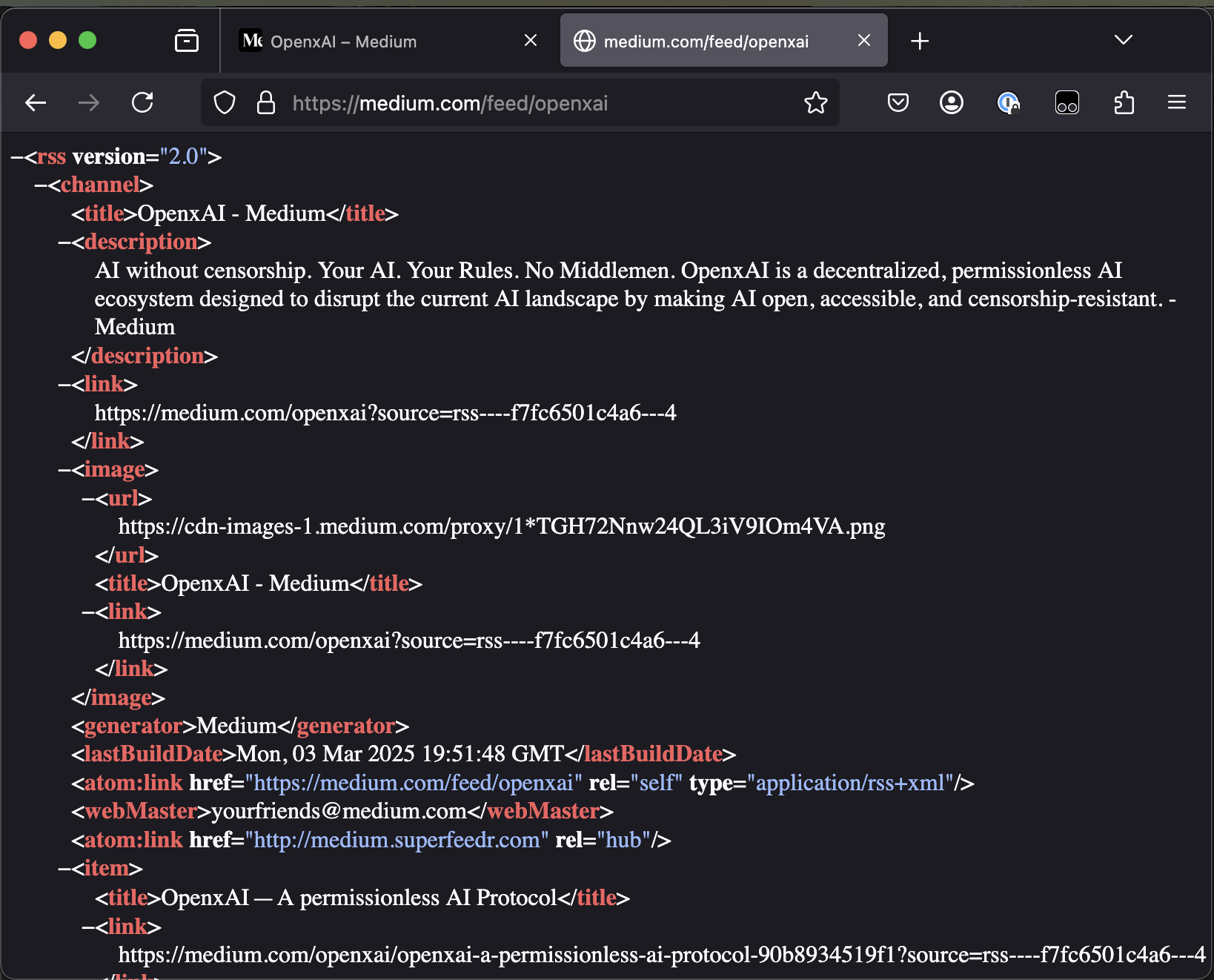This screenshot has height=980, width=1214.
Task: Show site security lock information
Action: 265,102
